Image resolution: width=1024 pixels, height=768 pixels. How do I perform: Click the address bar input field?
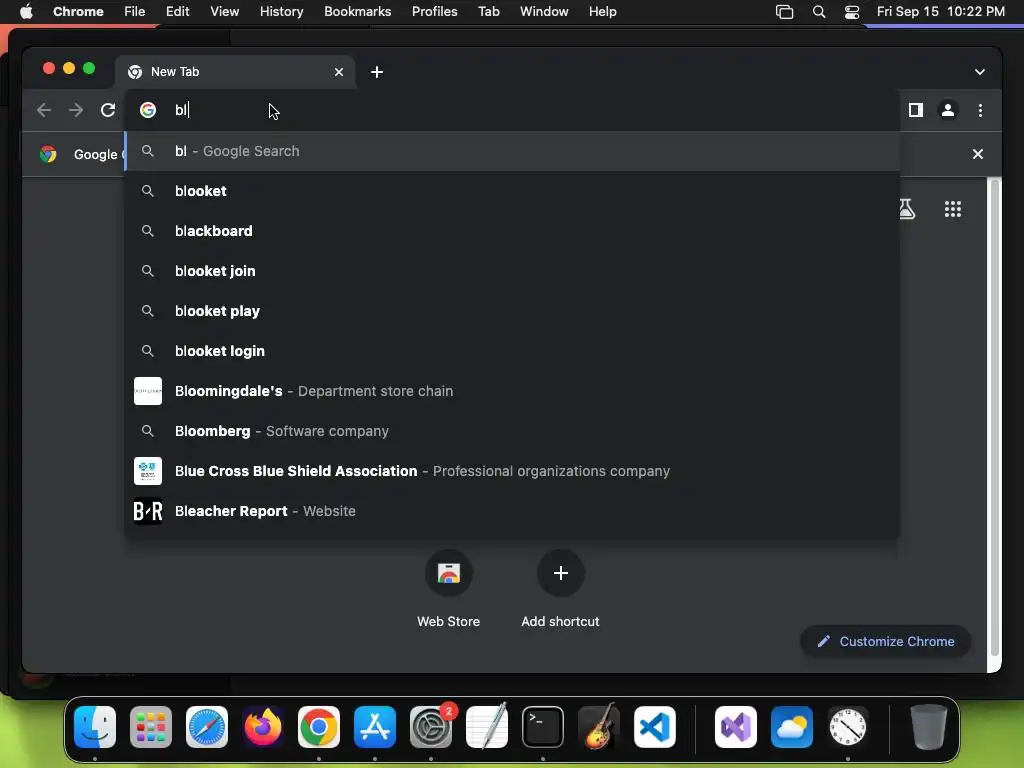(x=513, y=110)
